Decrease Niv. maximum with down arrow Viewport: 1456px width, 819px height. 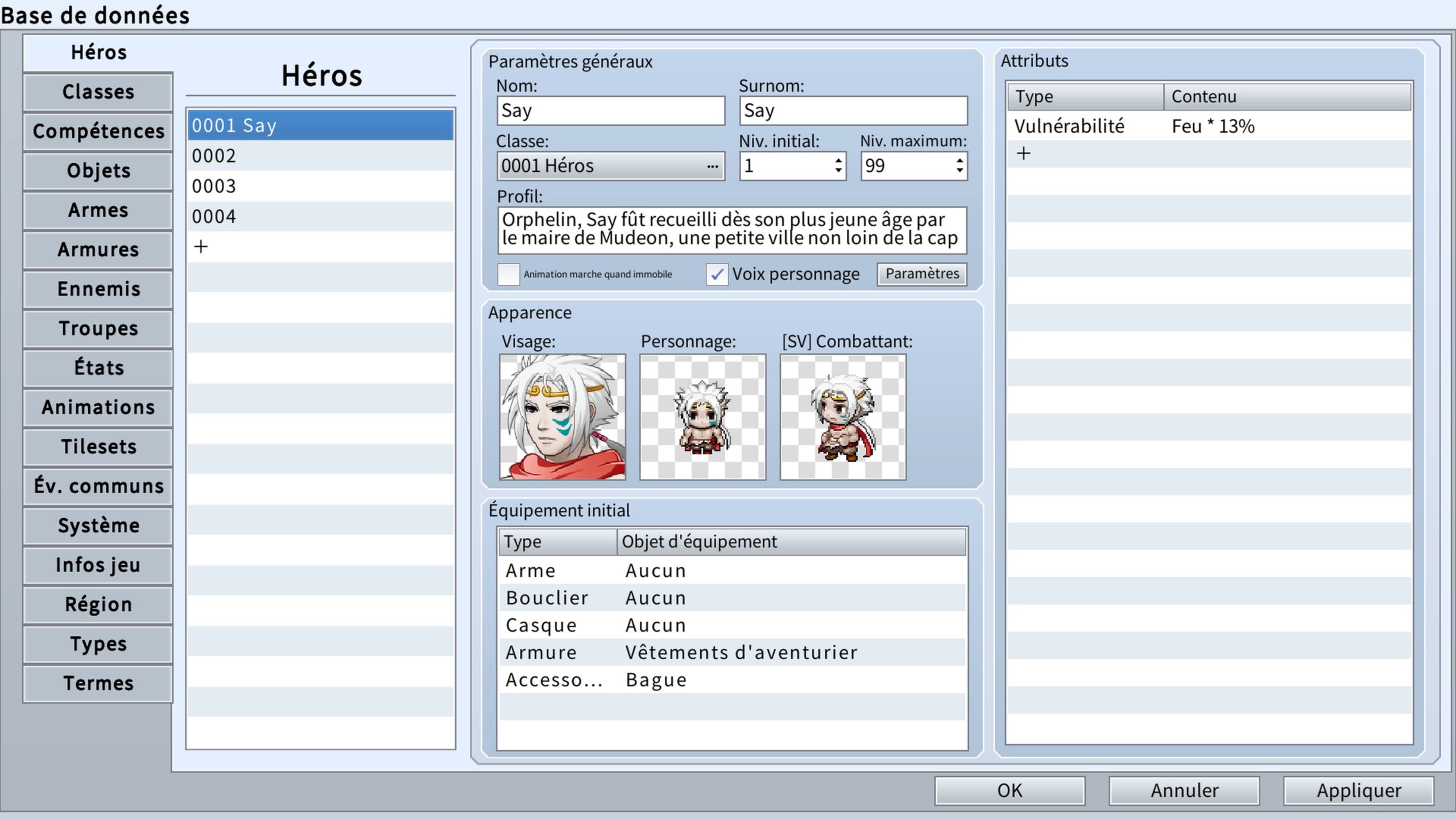(959, 171)
